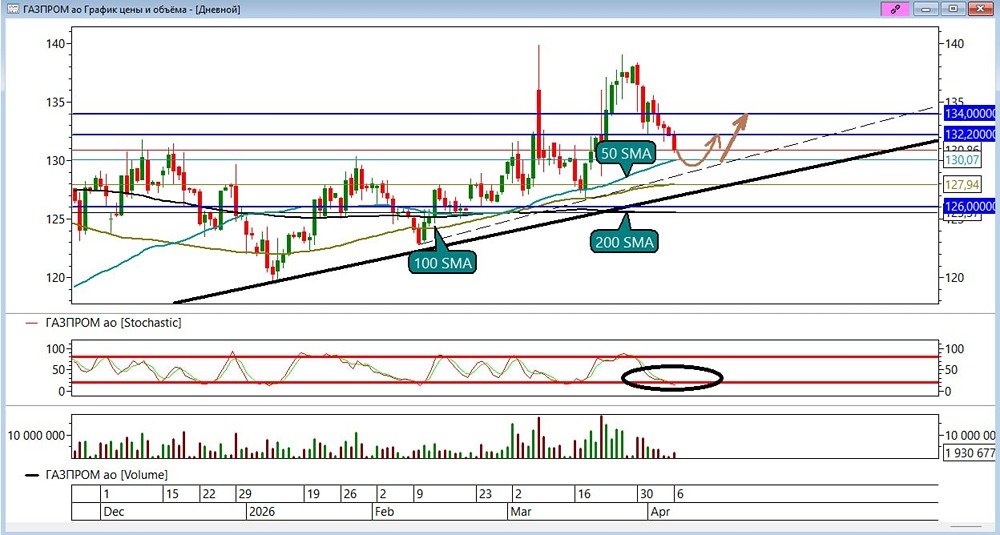The width and height of the screenshot is (1000, 535).
Task: Click the 2026 year label on timeline
Action: (260, 511)
